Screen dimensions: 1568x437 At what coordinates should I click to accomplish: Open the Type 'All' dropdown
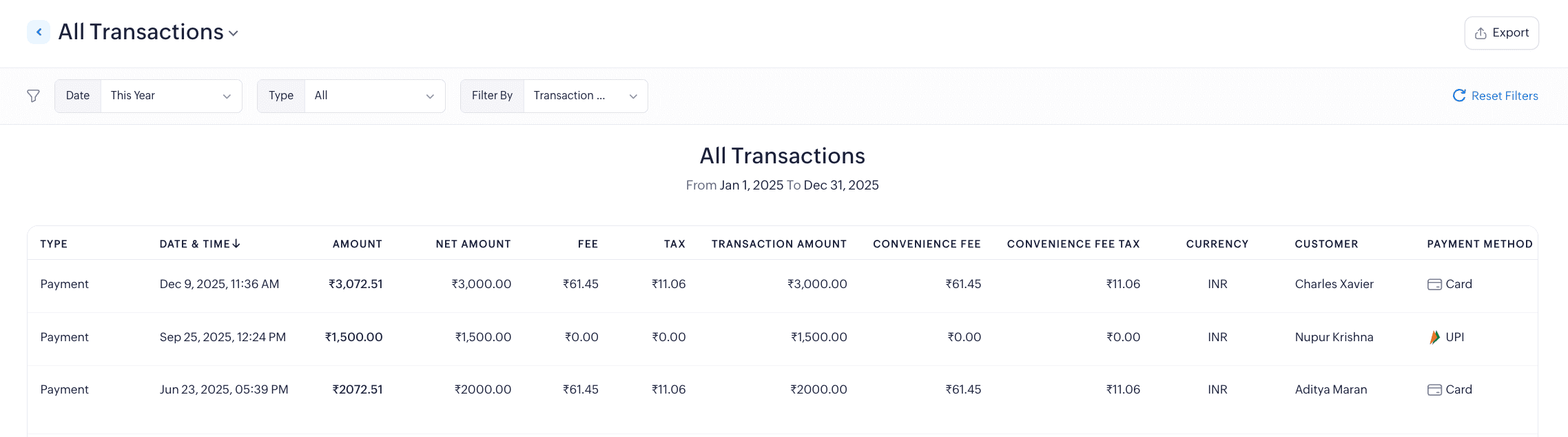pos(374,96)
